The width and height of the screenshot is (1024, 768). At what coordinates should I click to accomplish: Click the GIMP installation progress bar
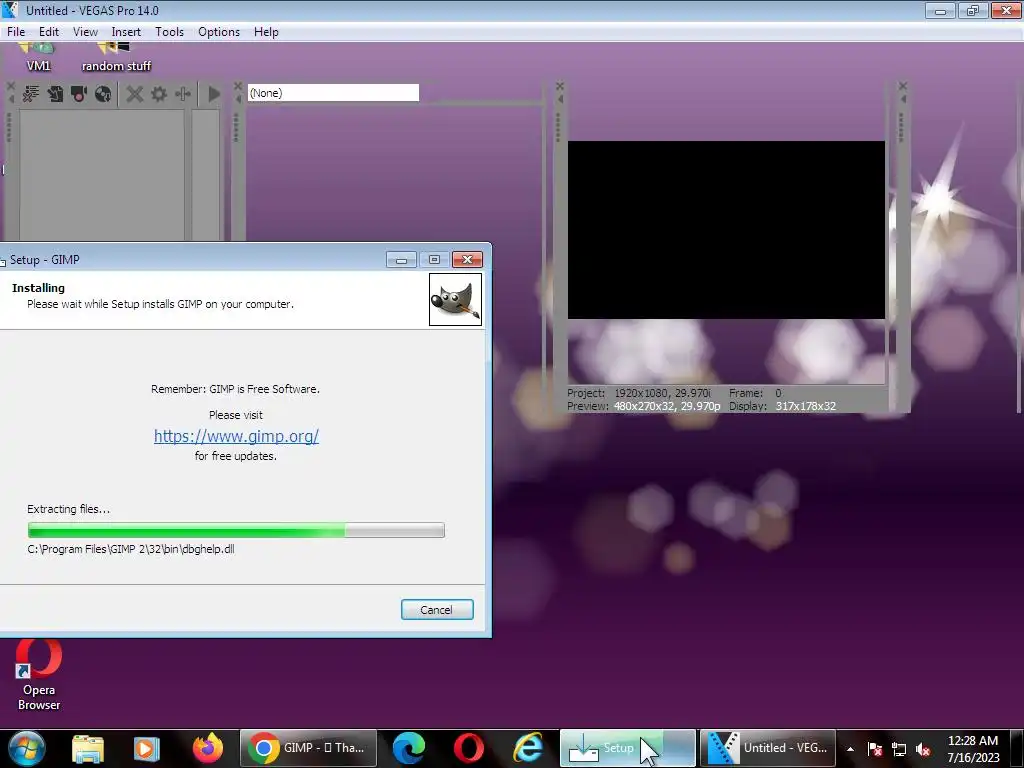point(236,530)
